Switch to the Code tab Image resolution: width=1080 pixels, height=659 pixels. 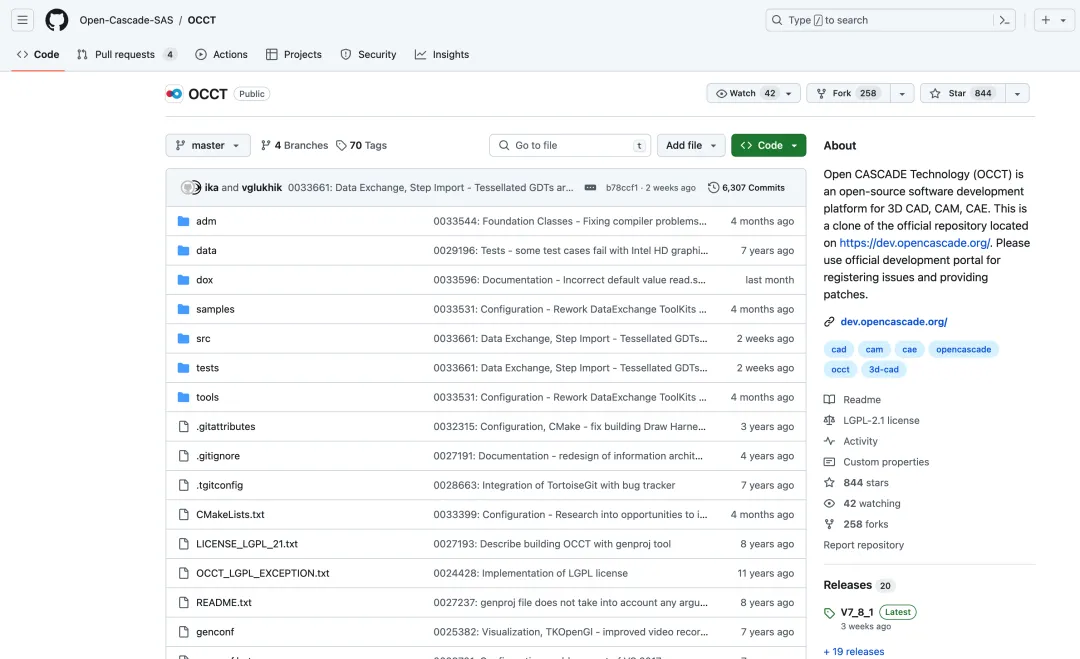(x=38, y=54)
